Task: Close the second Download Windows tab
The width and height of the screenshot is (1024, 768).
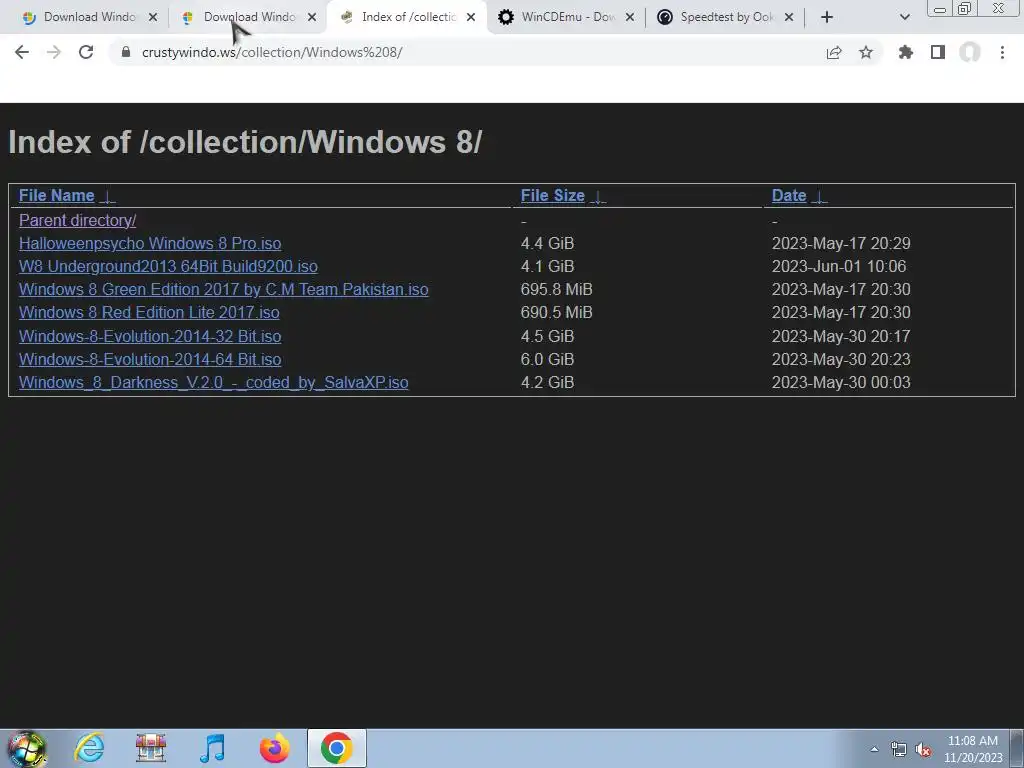Action: (x=312, y=18)
